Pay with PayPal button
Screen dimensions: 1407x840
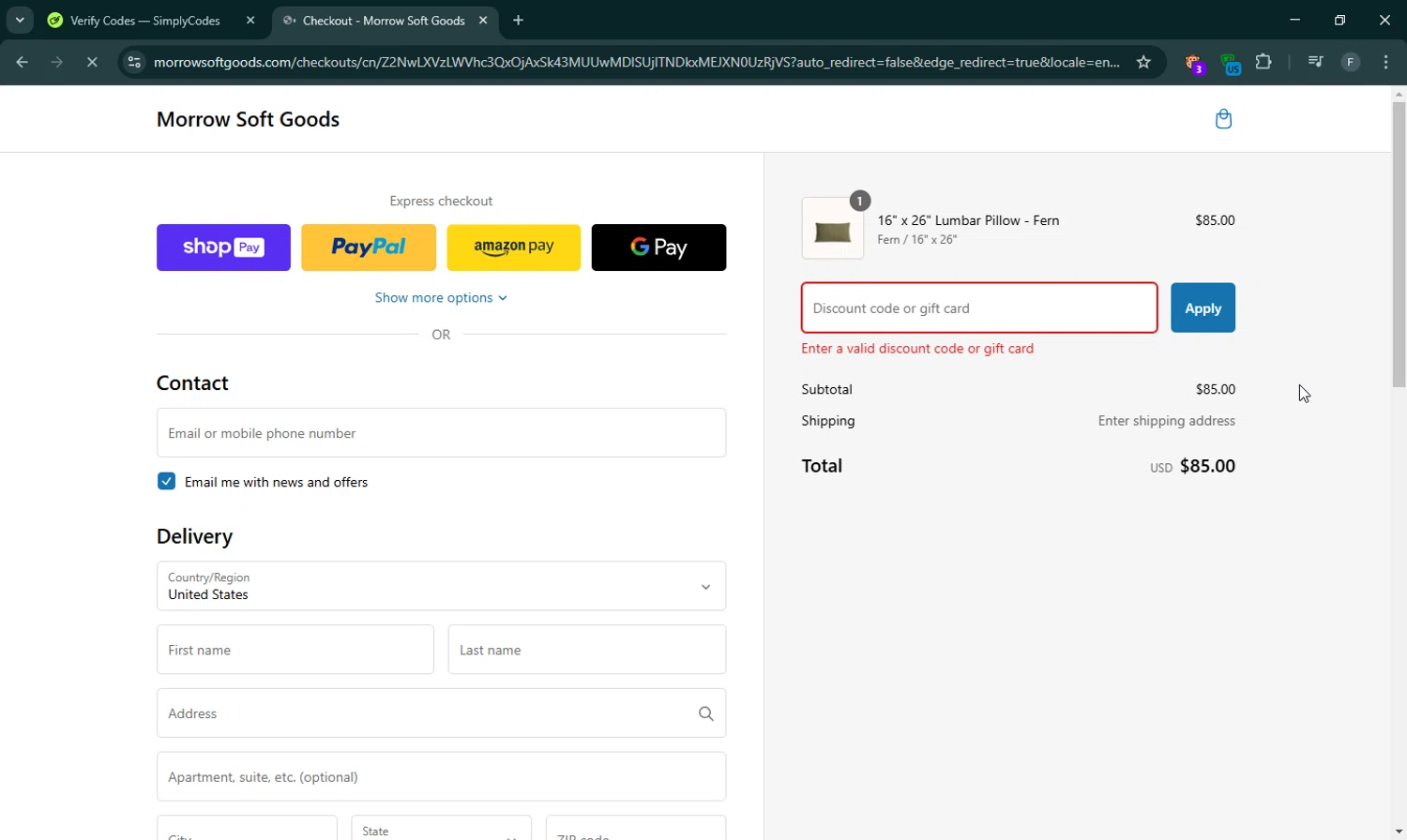369,247
